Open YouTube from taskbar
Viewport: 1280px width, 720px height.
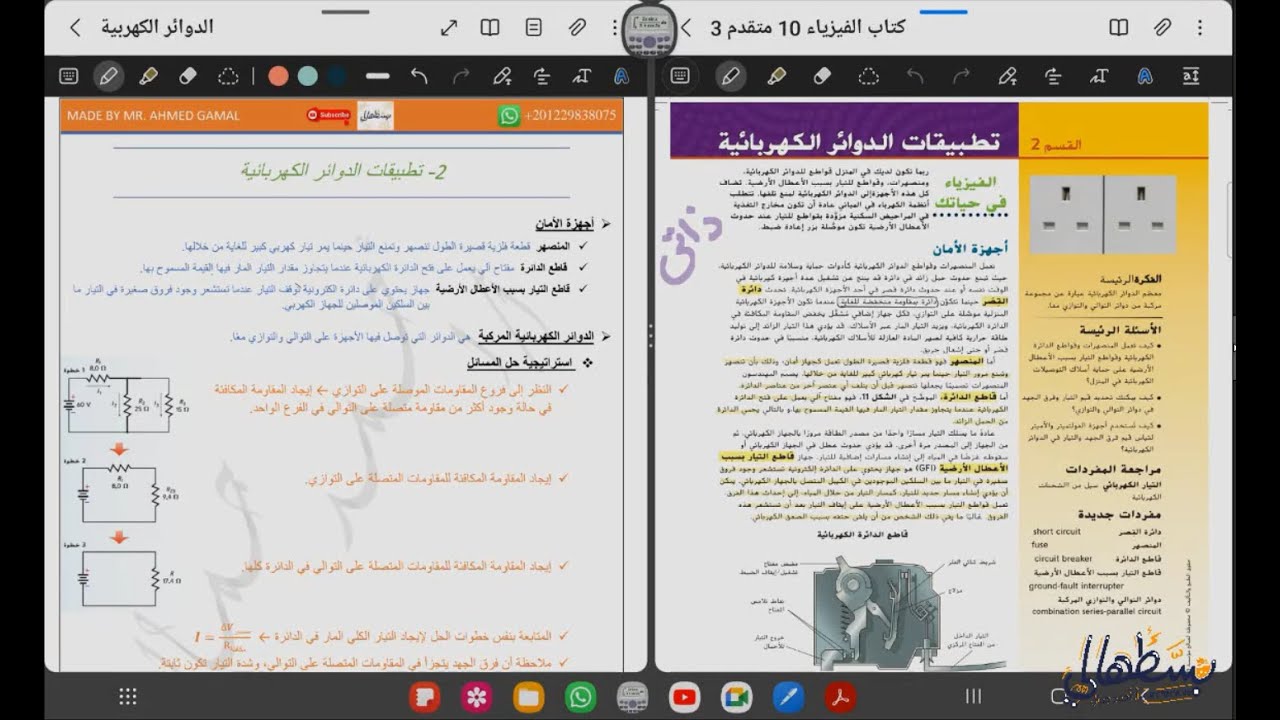pos(684,697)
